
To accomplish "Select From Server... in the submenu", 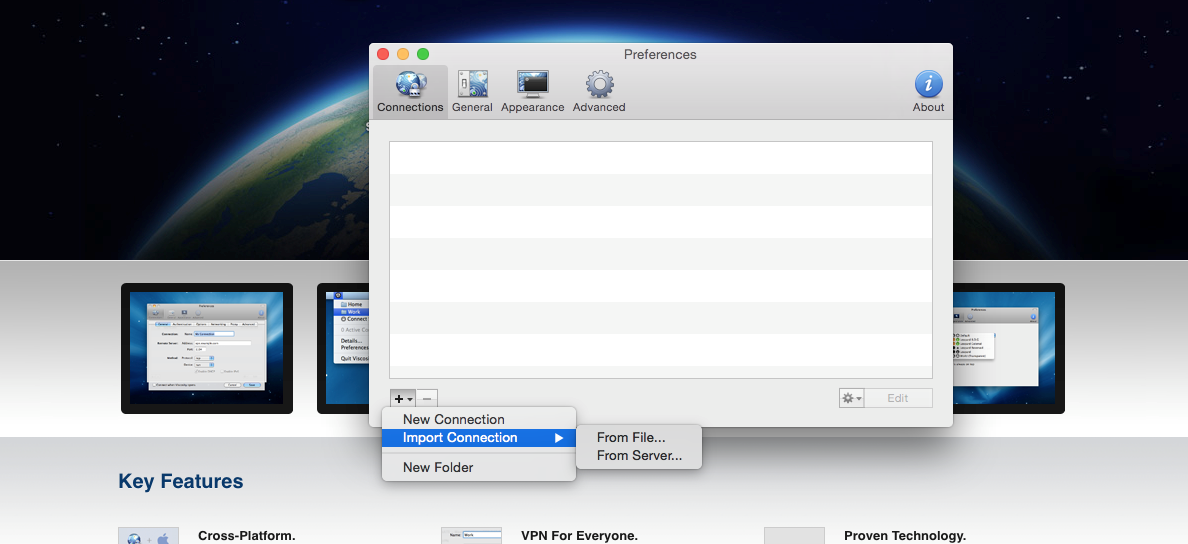I will click(x=639, y=456).
